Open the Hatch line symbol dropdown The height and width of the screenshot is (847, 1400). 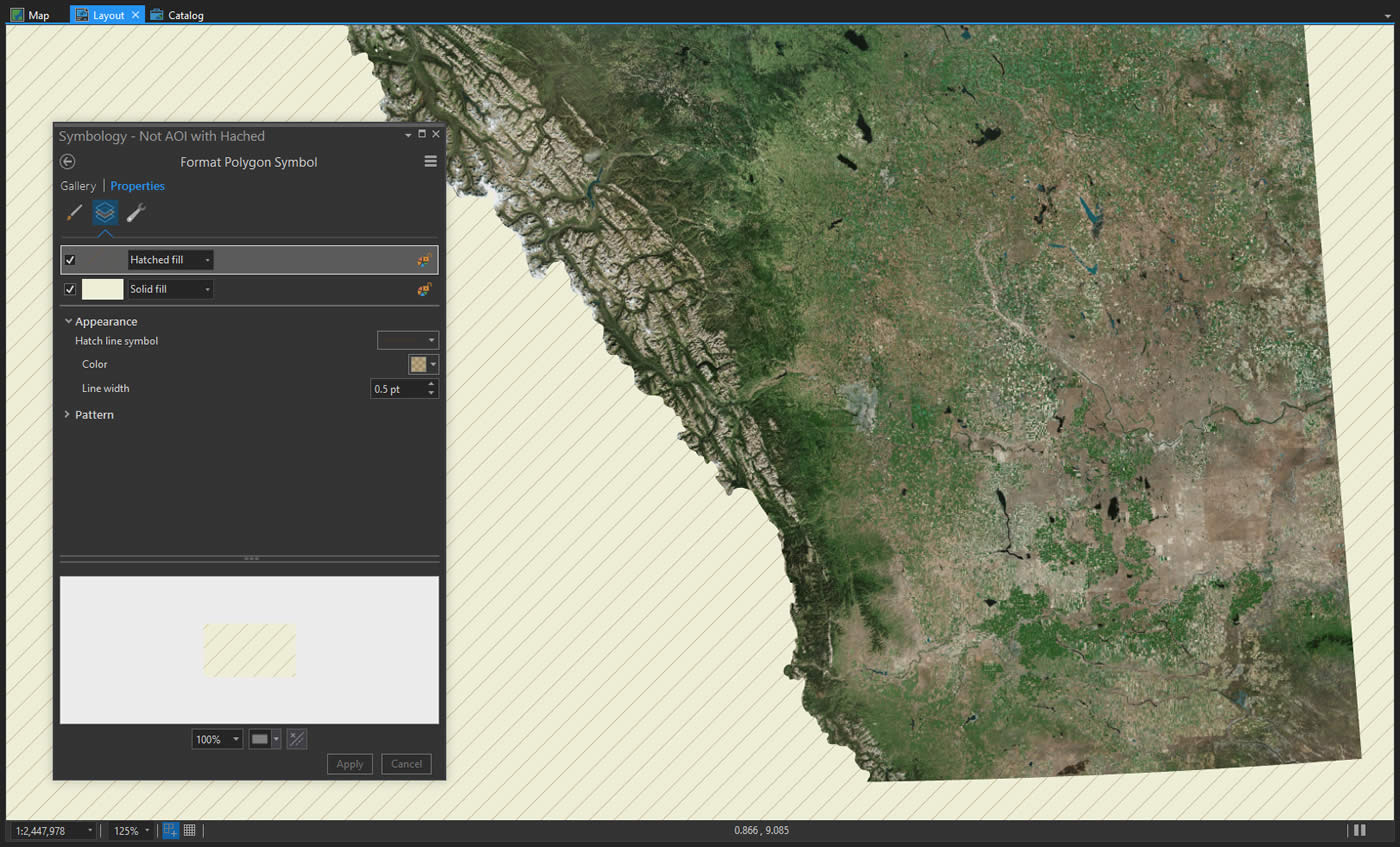tap(408, 340)
